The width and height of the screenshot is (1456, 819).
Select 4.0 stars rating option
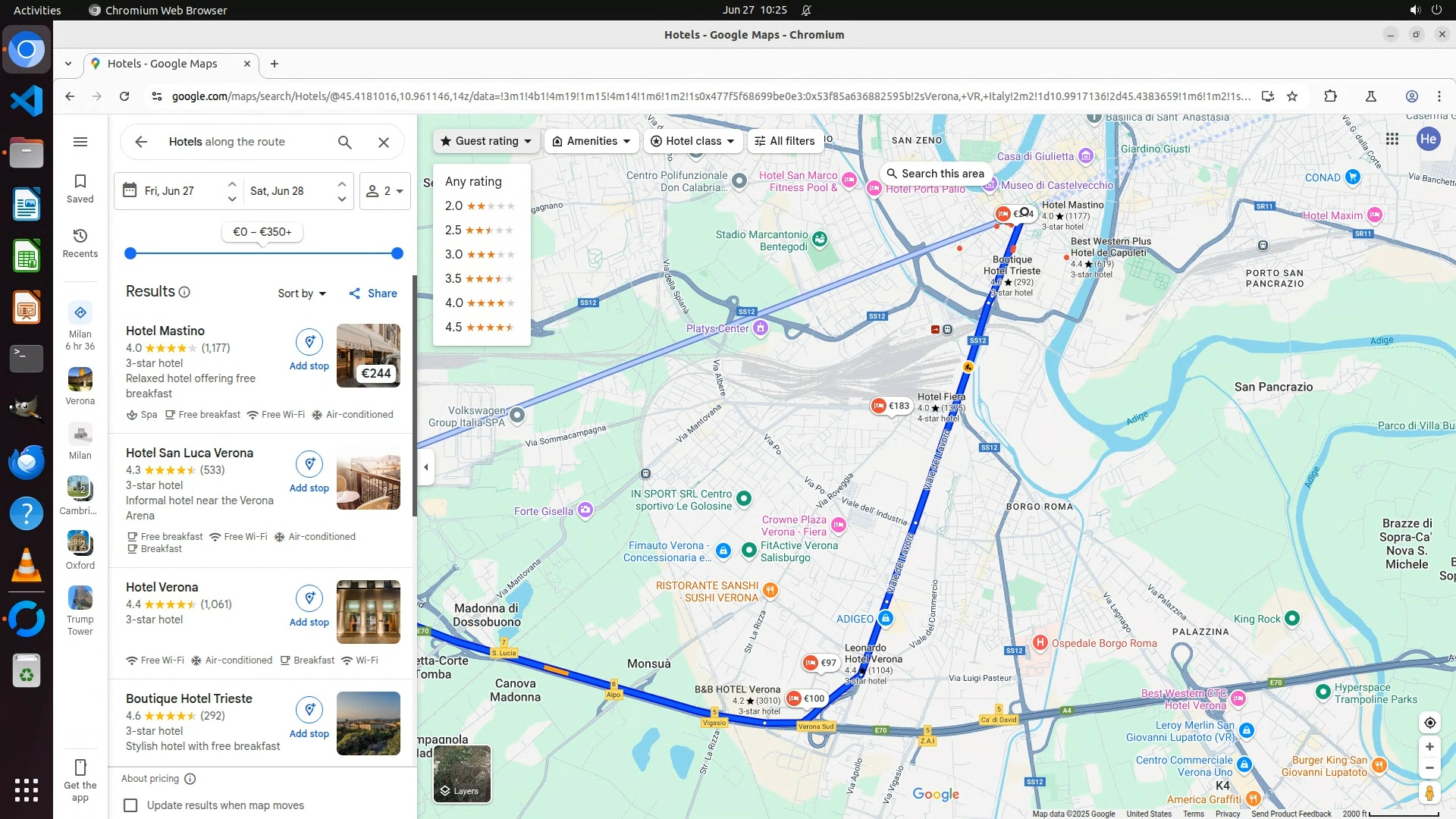(479, 303)
